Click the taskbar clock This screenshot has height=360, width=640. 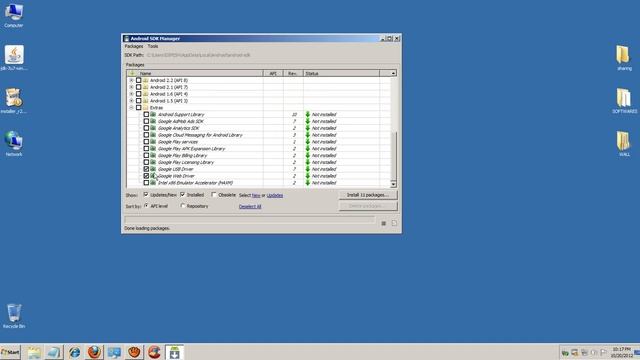[x=622, y=353]
